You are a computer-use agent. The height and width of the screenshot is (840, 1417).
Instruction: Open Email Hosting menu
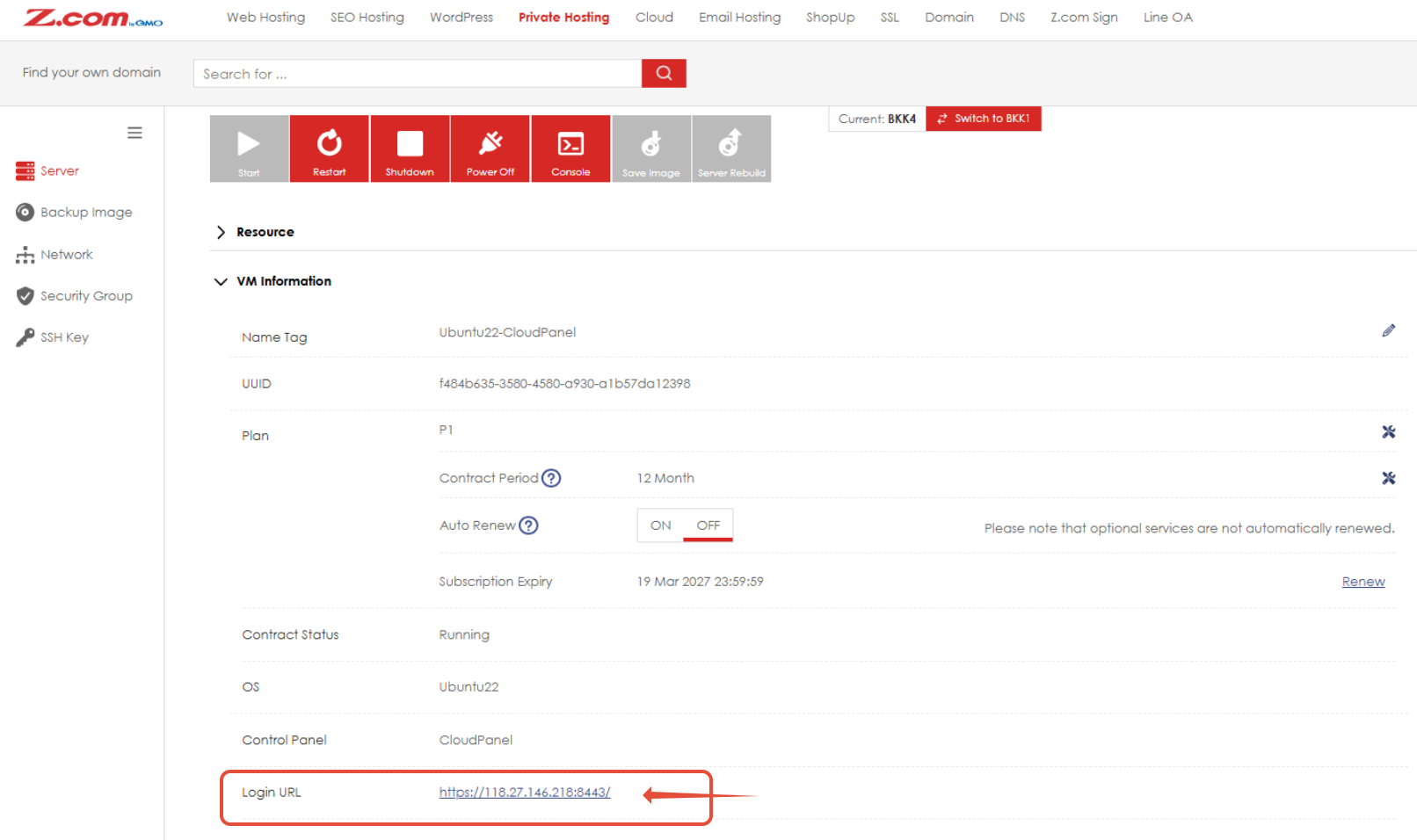point(739,18)
